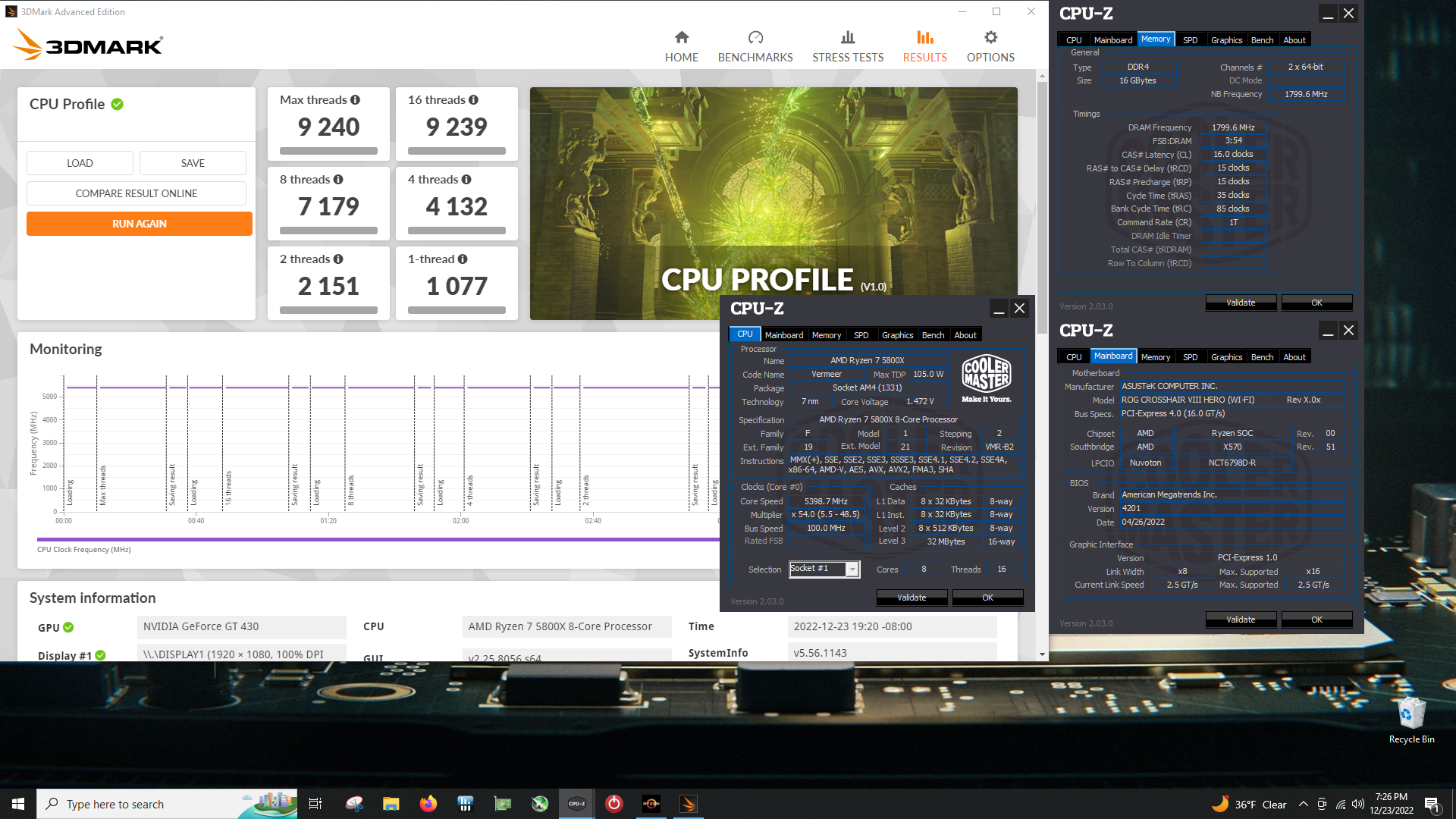1456x819 pixels.
Task: Click the 8 threads score bar
Action: (328, 231)
